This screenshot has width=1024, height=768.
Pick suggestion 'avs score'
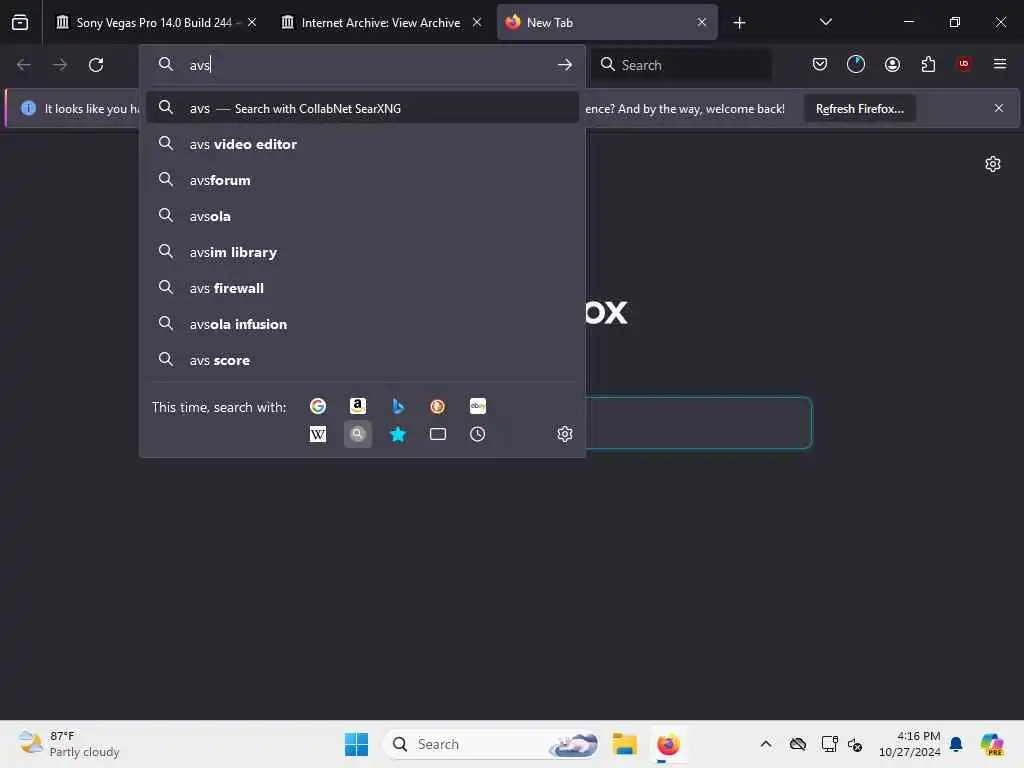click(362, 360)
